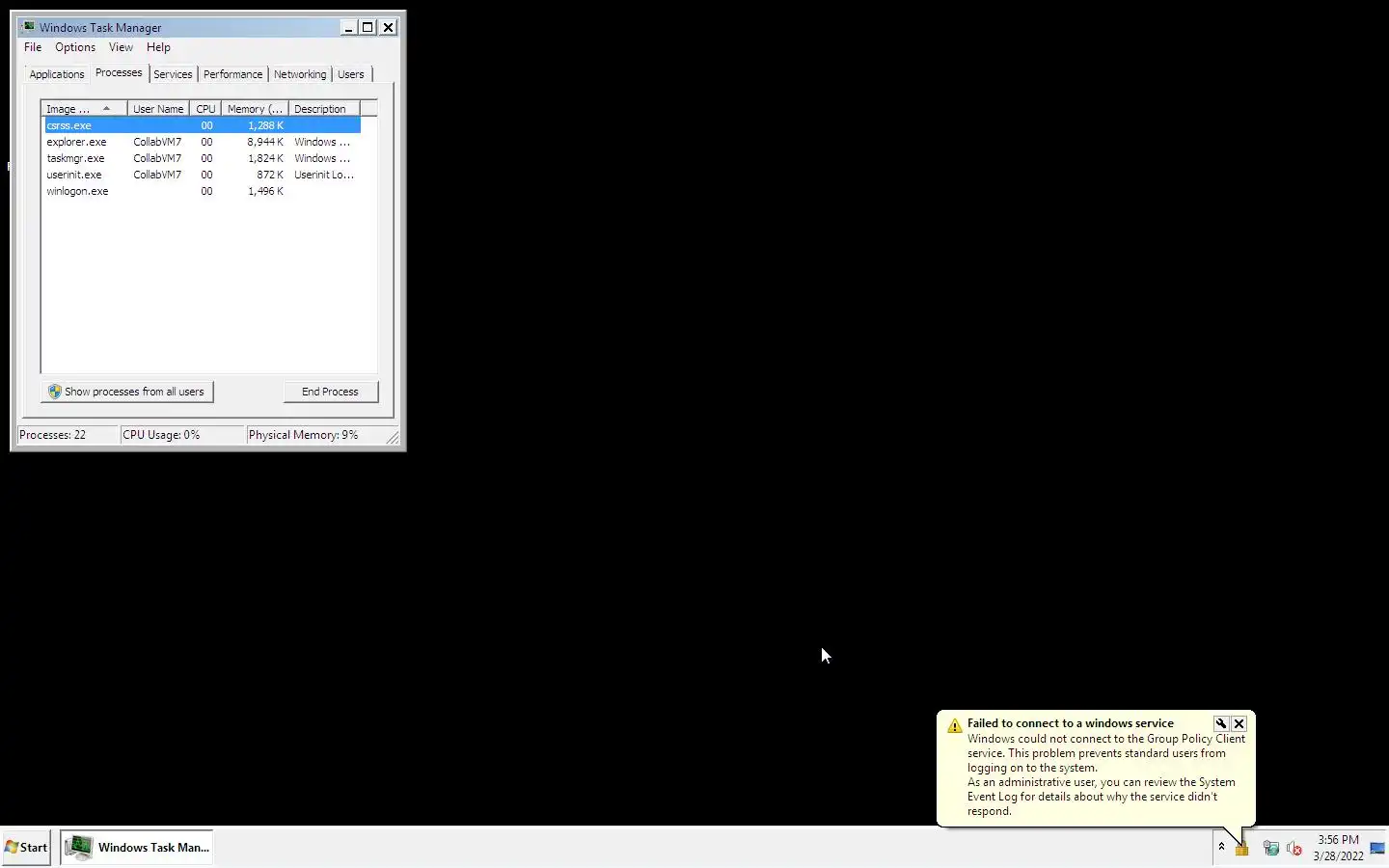Sort by Memory column header
The image size is (1389, 868).
pos(255,109)
